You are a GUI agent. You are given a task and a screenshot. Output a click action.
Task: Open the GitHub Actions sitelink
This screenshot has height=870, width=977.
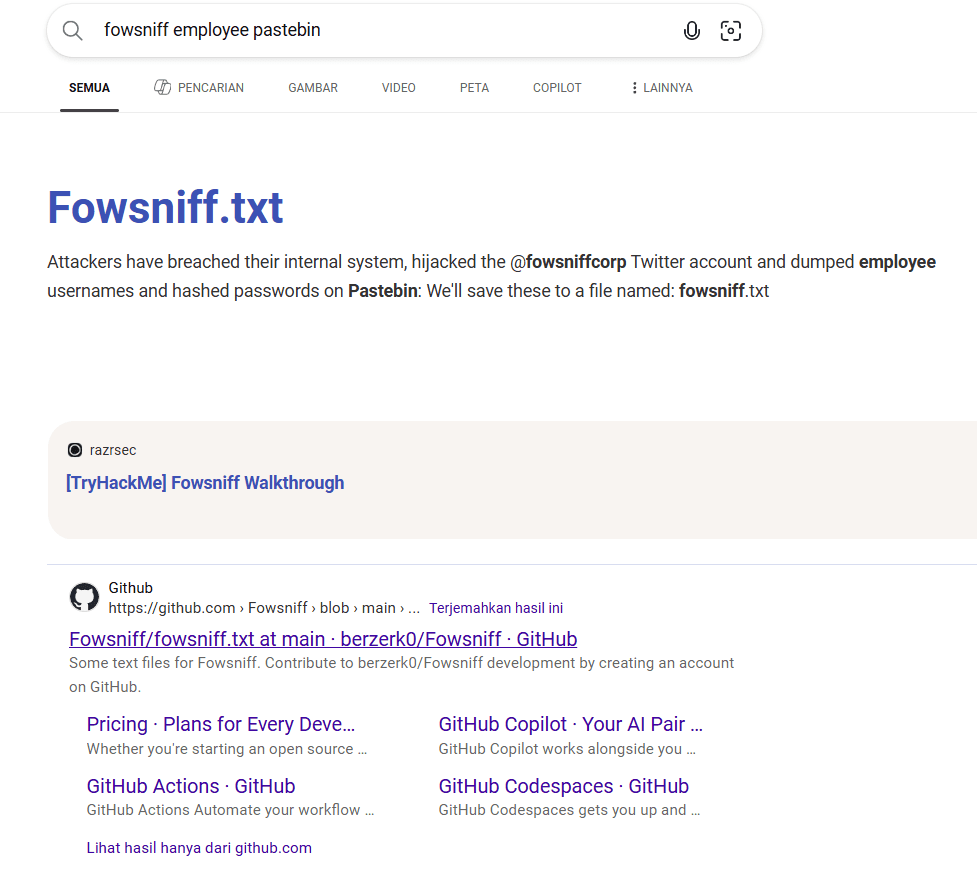[x=191, y=786]
